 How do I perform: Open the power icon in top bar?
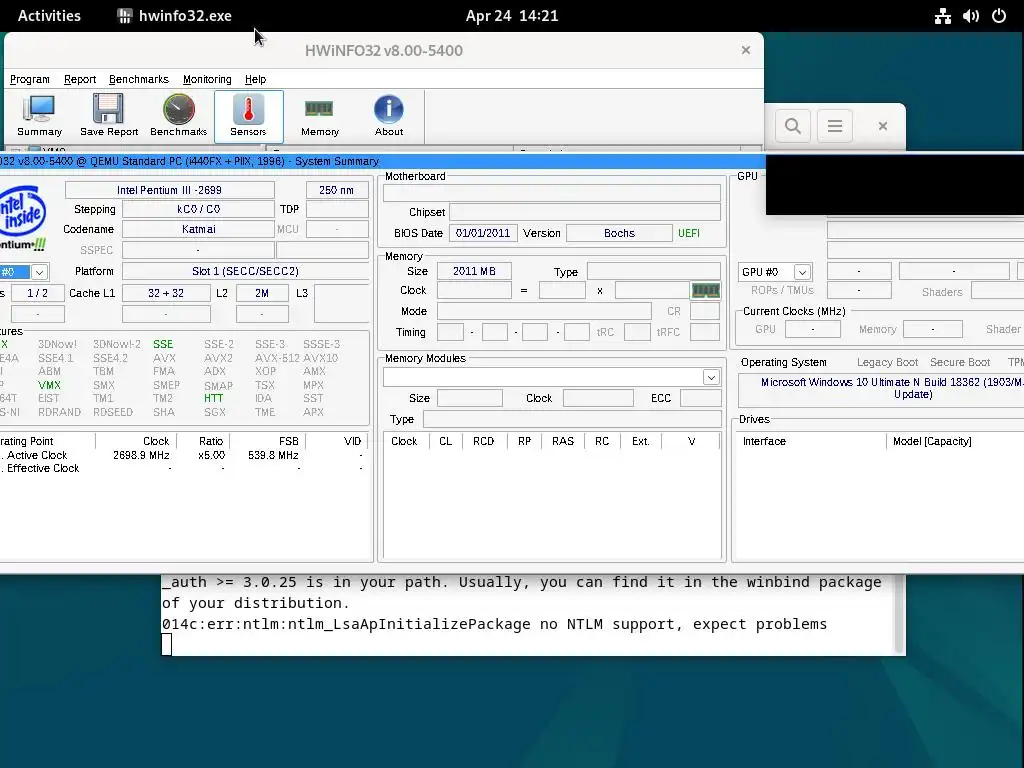click(999, 16)
